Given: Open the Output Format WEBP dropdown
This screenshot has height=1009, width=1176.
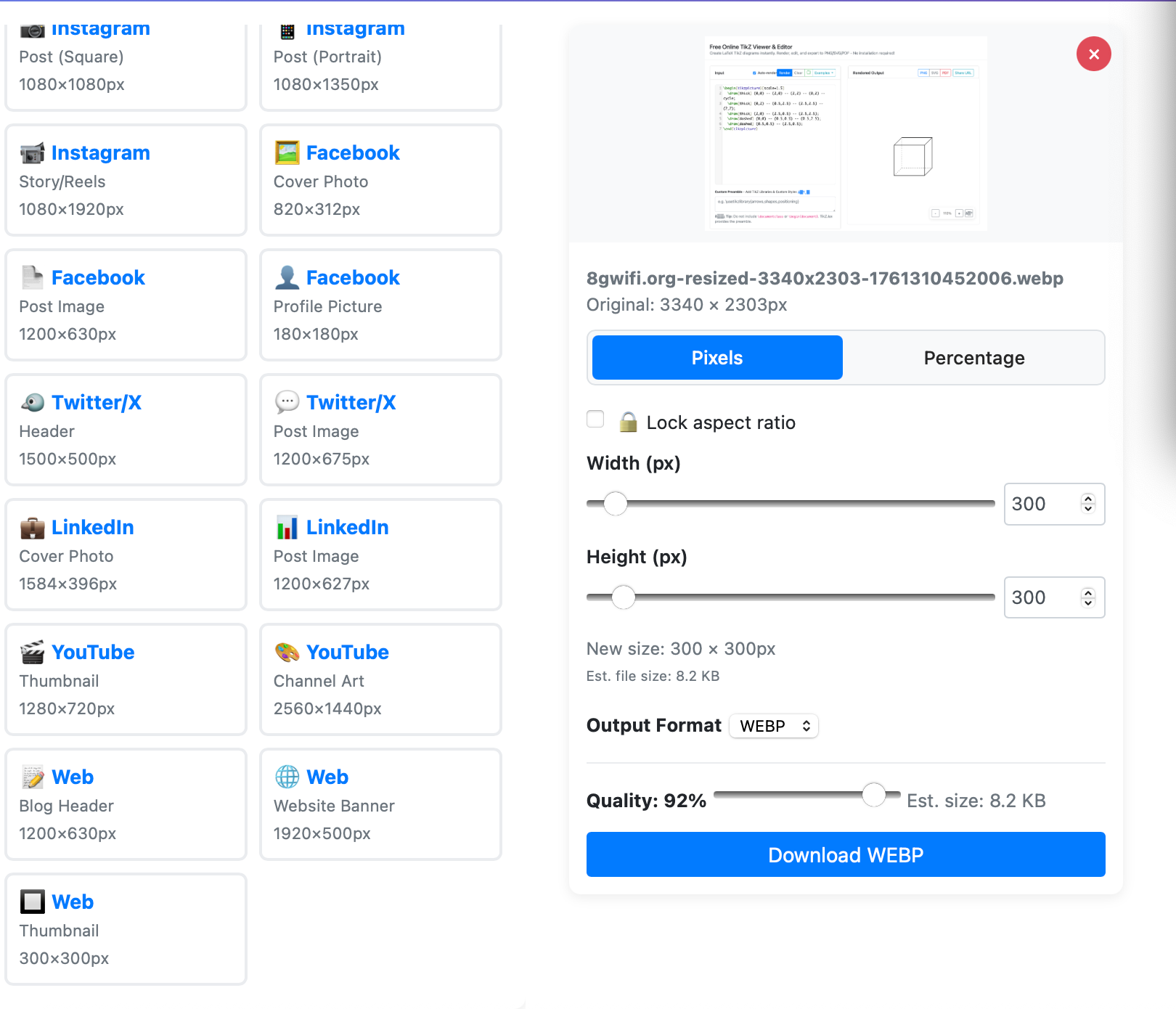Looking at the screenshot, I should [774, 726].
